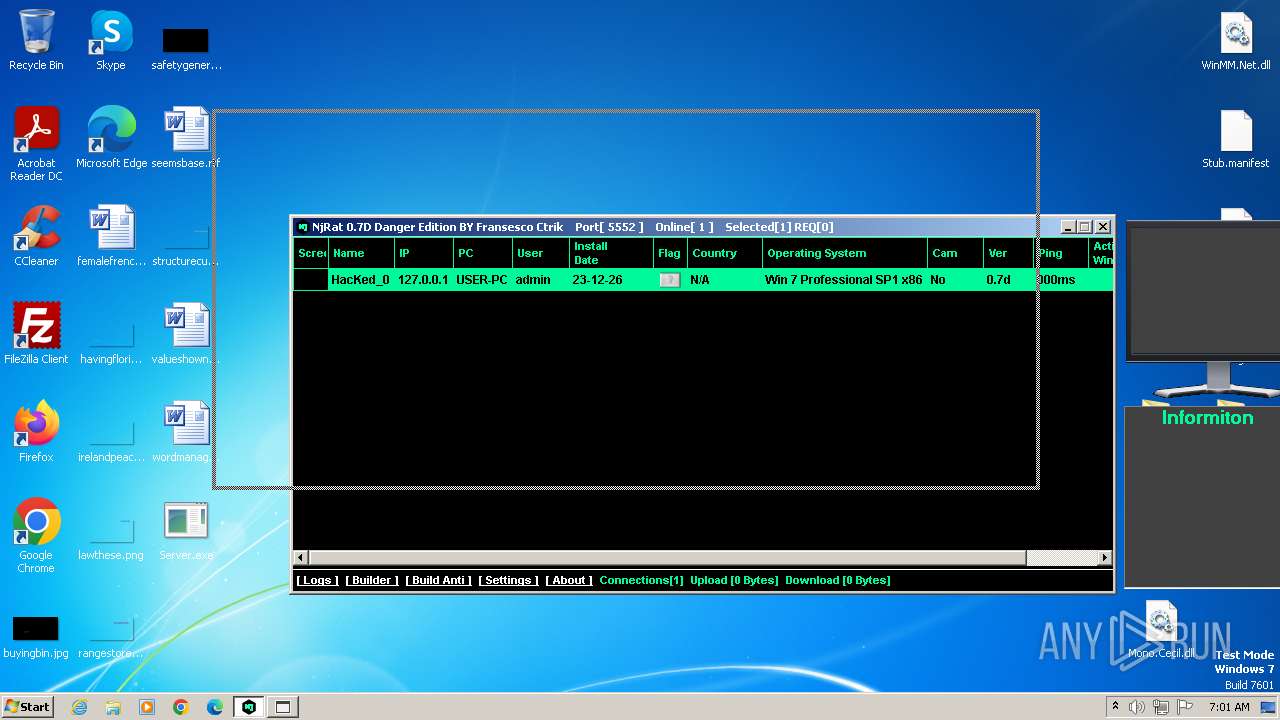Select the buyingbin.jpg desktop file
The height and width of the screenshot is (720, 1280).
coord(36,638)
